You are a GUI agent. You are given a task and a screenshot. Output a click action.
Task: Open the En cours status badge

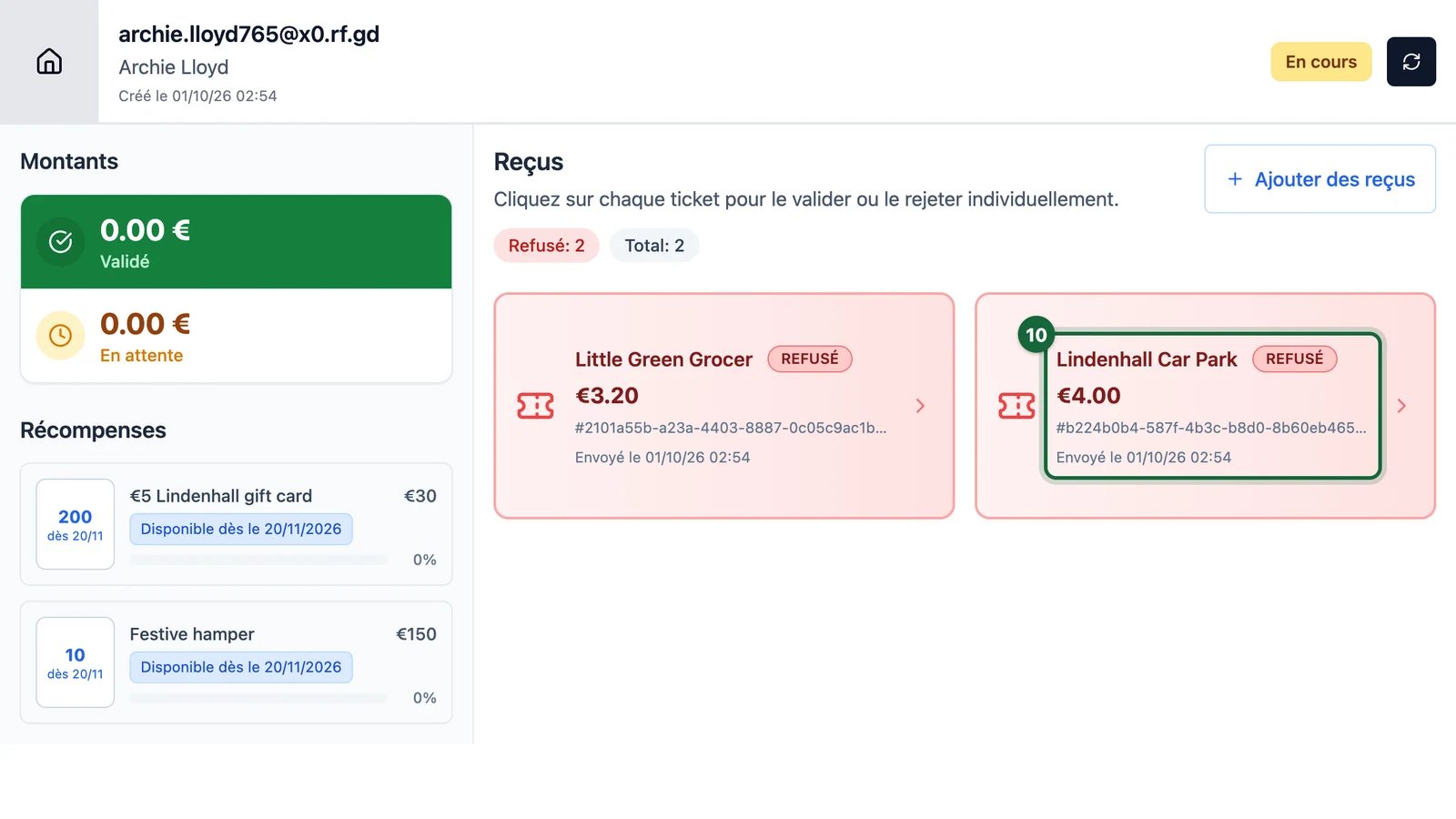[x=1320, y=62]
